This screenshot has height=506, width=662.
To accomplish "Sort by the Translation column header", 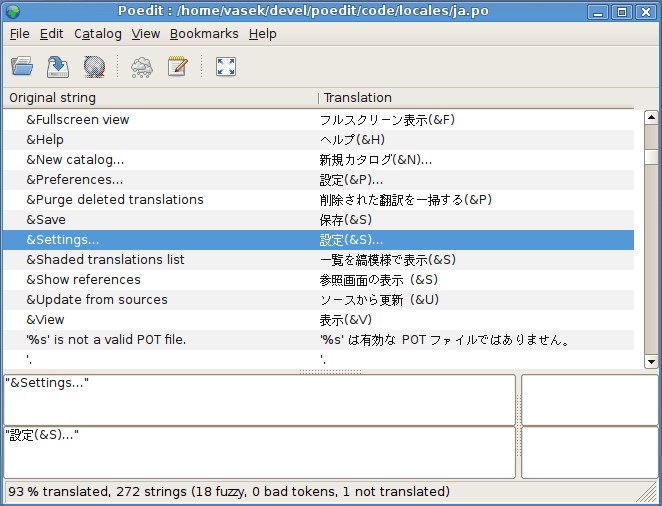I will (476, 98).
